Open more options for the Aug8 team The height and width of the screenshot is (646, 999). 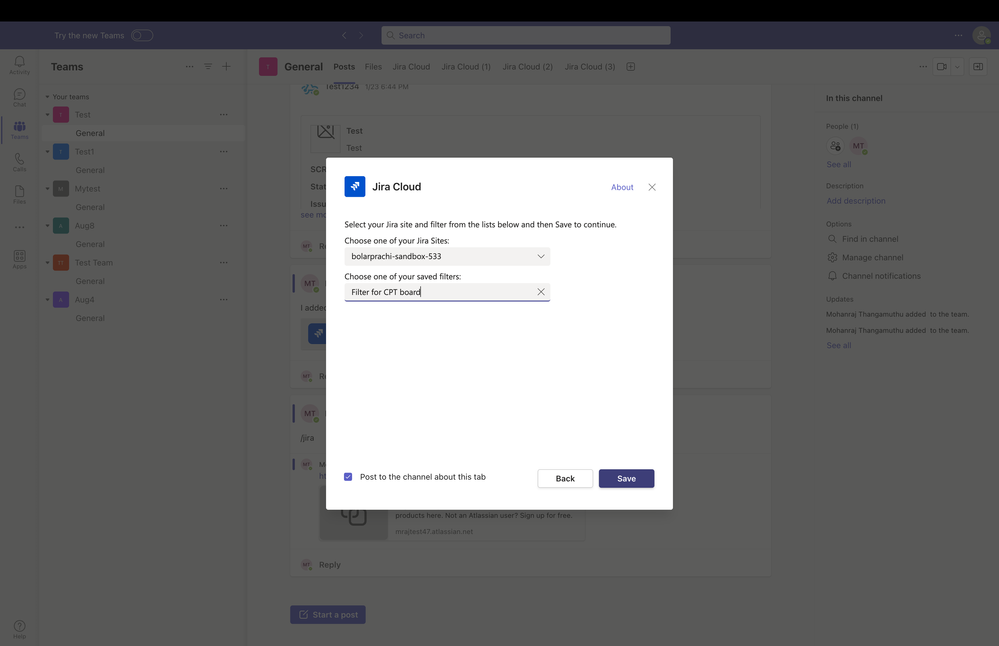pos(224,226)
